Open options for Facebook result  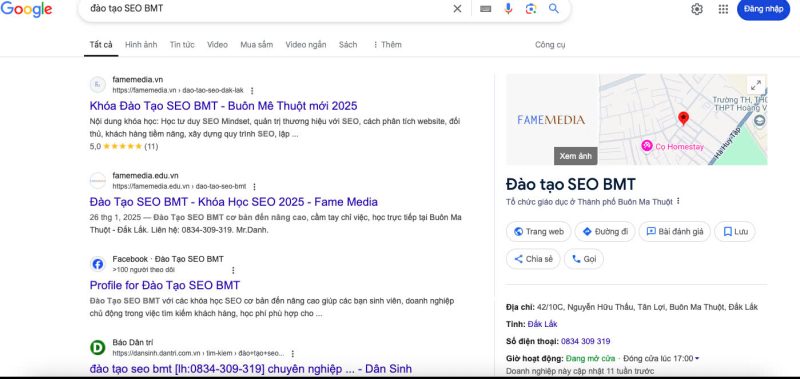pyautogui.click(x=233, y=270)
